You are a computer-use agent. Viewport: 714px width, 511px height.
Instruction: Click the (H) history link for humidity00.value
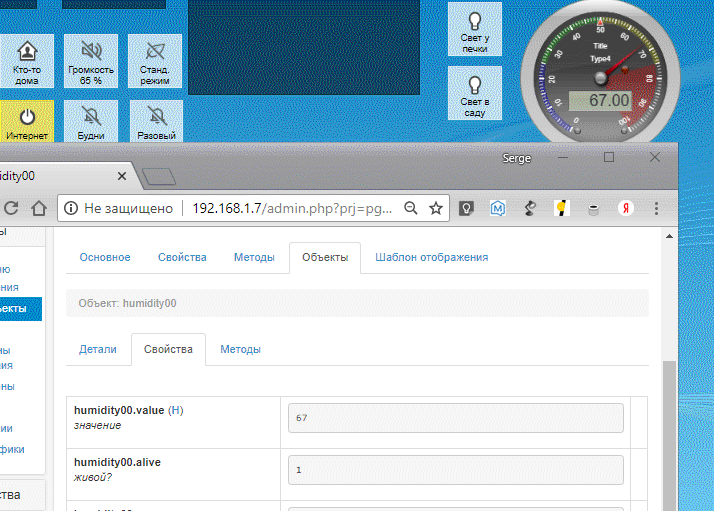pyautogui.click(x=175, y=410)
